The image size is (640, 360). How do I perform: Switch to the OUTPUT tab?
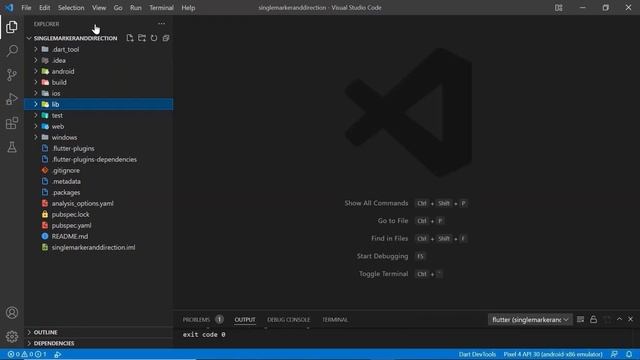[245, 320]
